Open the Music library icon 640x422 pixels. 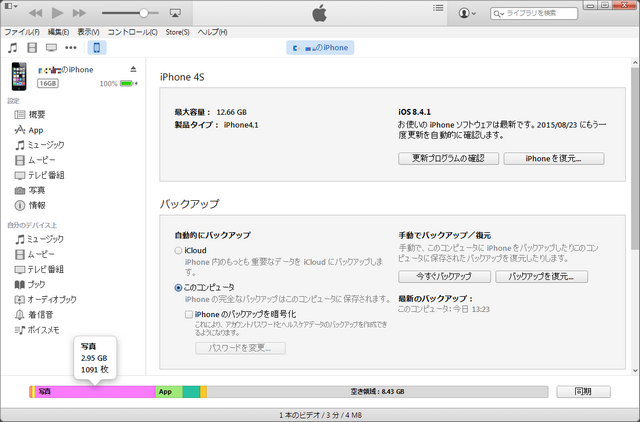pos(13,48)
